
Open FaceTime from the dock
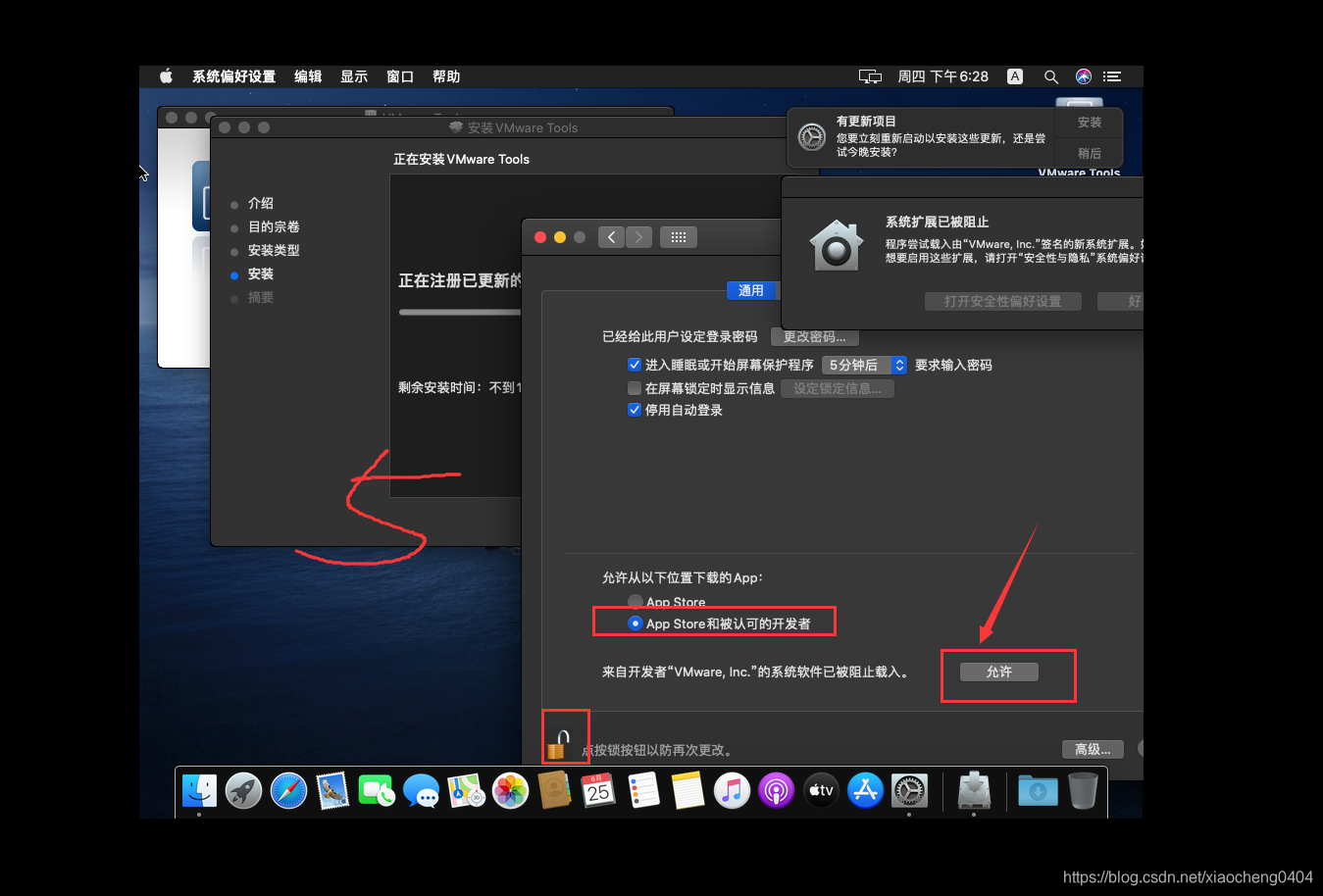coord(377,791)
